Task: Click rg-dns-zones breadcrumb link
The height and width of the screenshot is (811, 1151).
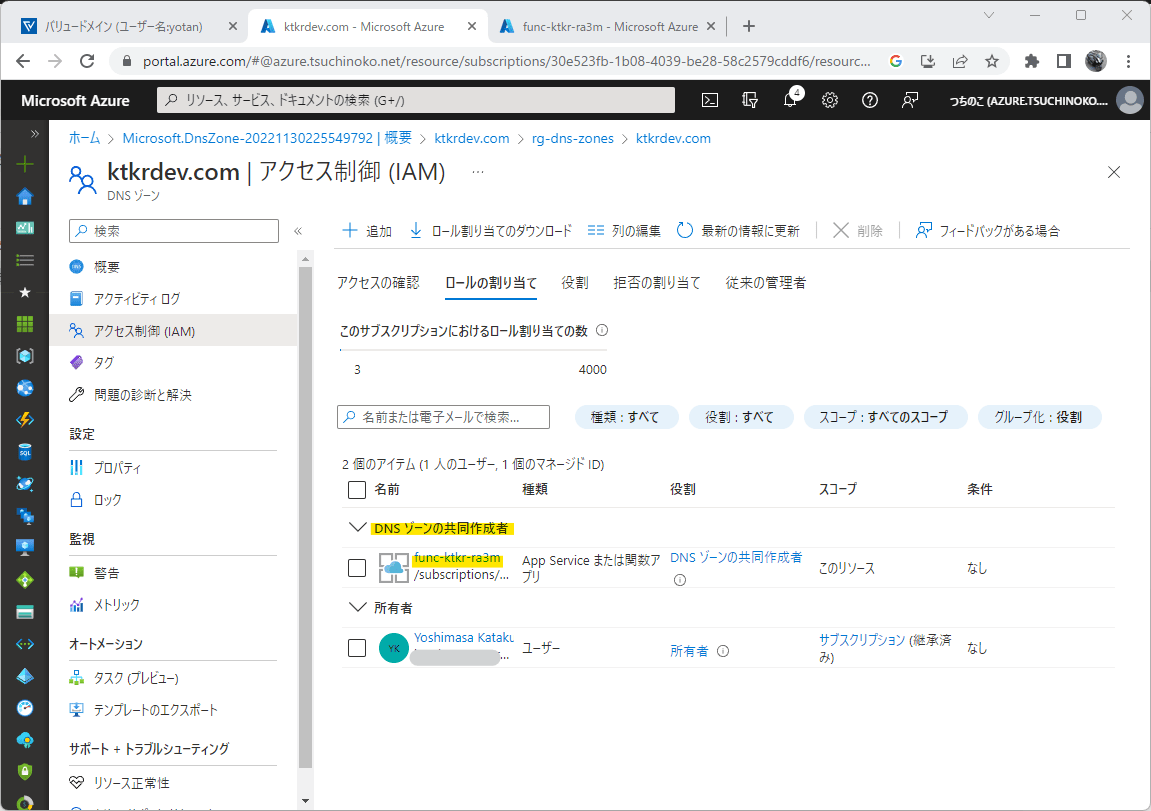Action: coord(573,138)
